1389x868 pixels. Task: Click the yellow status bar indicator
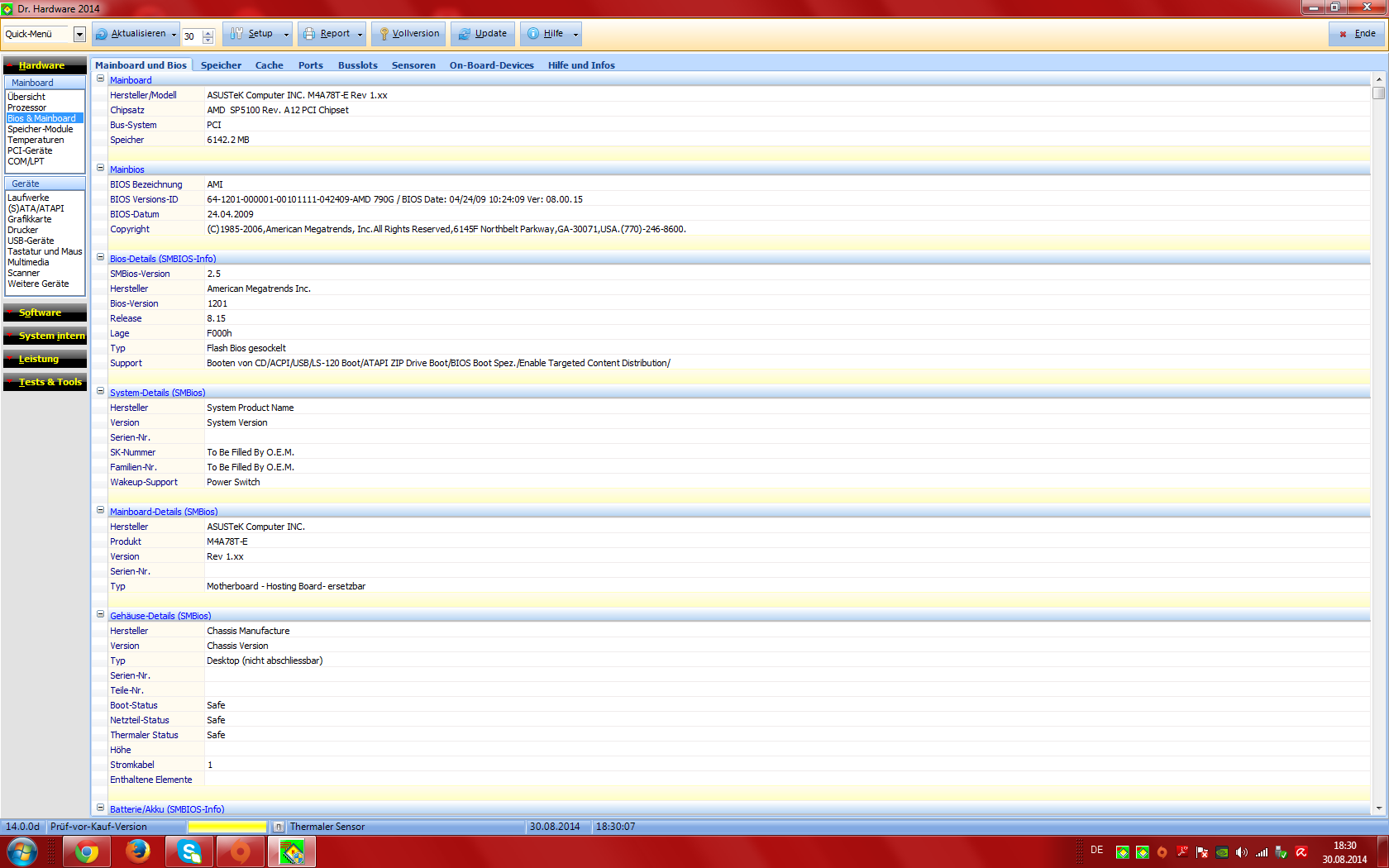click(x=227, y=827)
